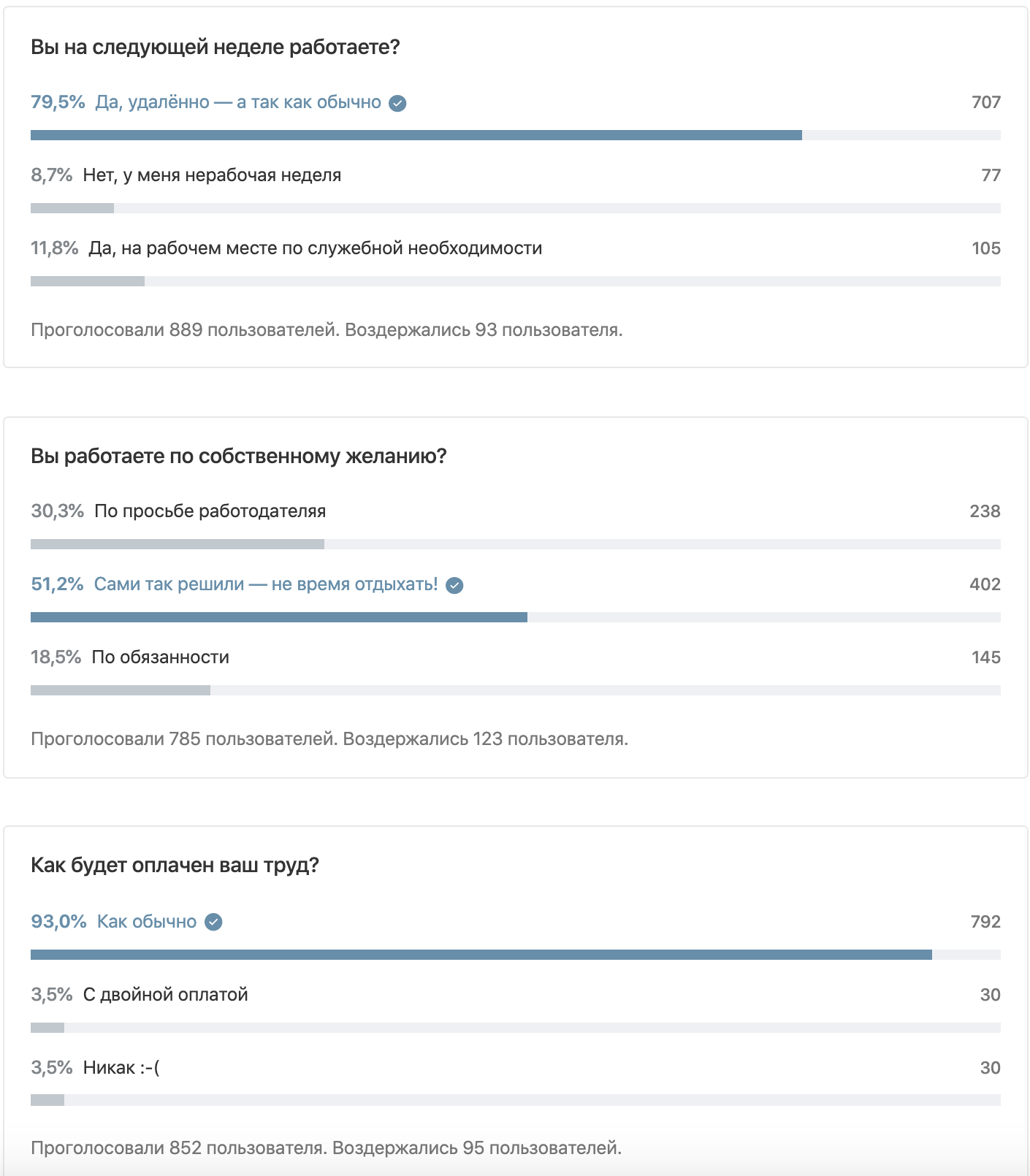Click poll title 'Вы на следующей неделе работаете?'
Image resolution: width=1030 pixels, height=1176 pixels.
tap(215, 47)
